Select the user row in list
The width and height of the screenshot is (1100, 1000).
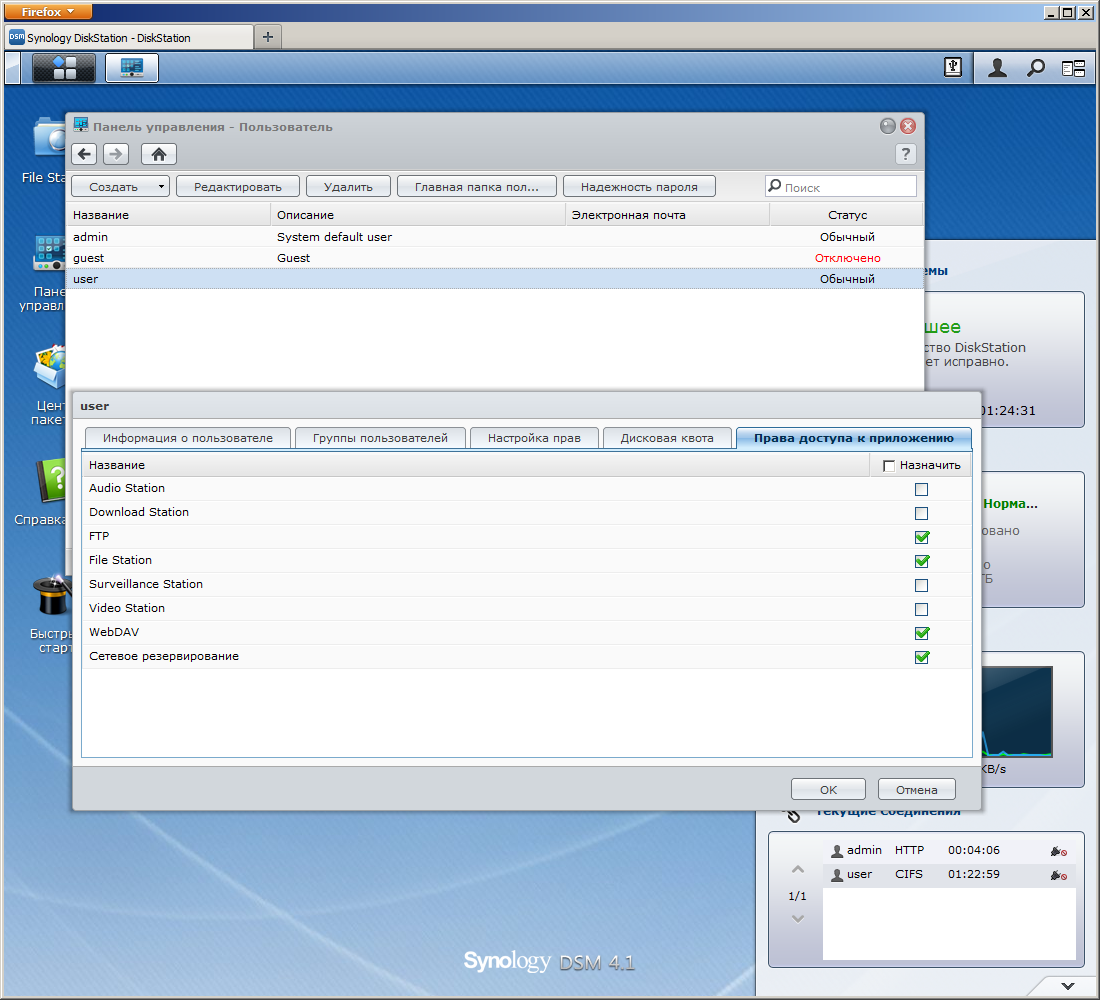coord(495,279)
